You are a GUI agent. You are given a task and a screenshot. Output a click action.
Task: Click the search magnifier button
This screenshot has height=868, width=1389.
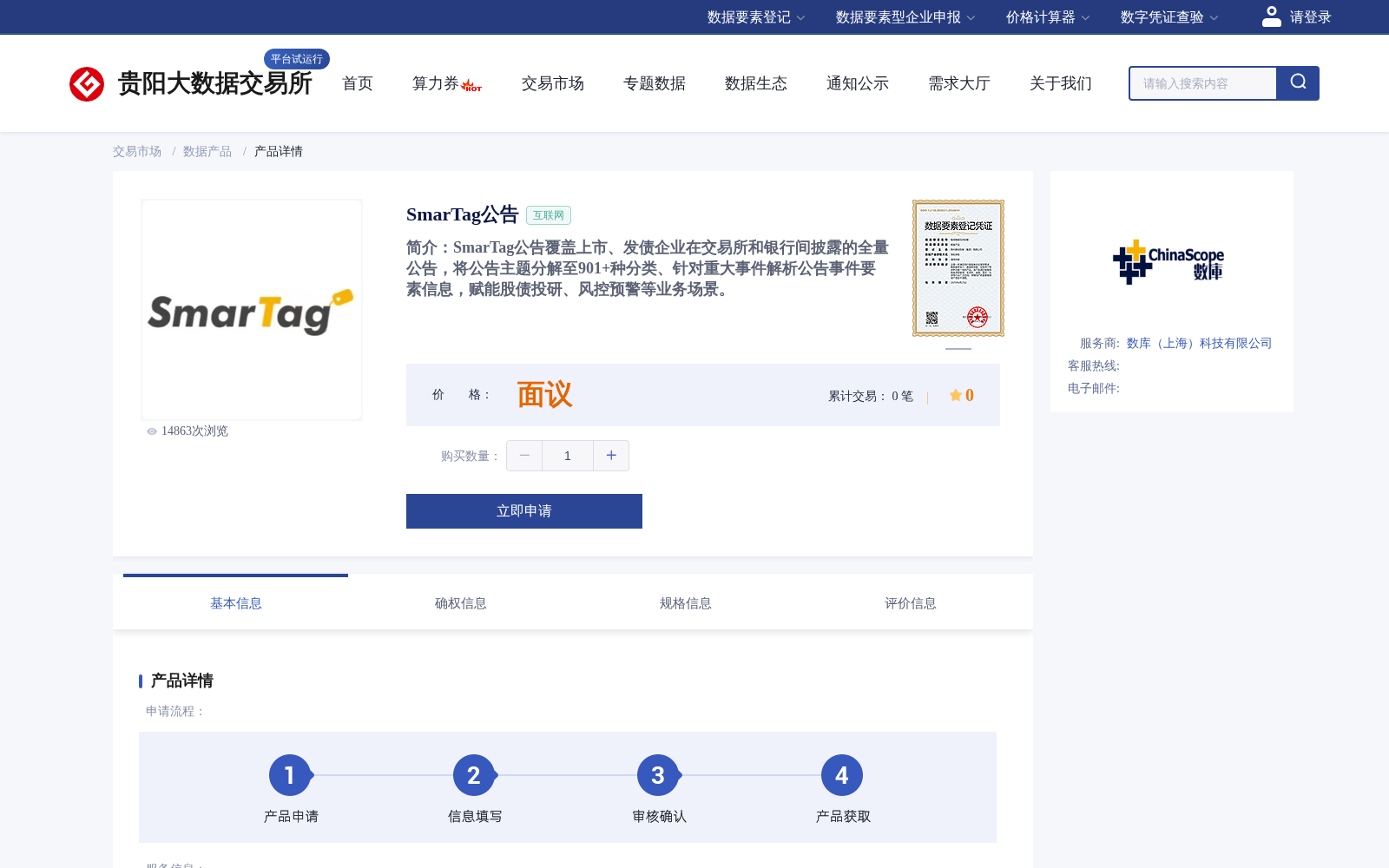(1298, 83)
